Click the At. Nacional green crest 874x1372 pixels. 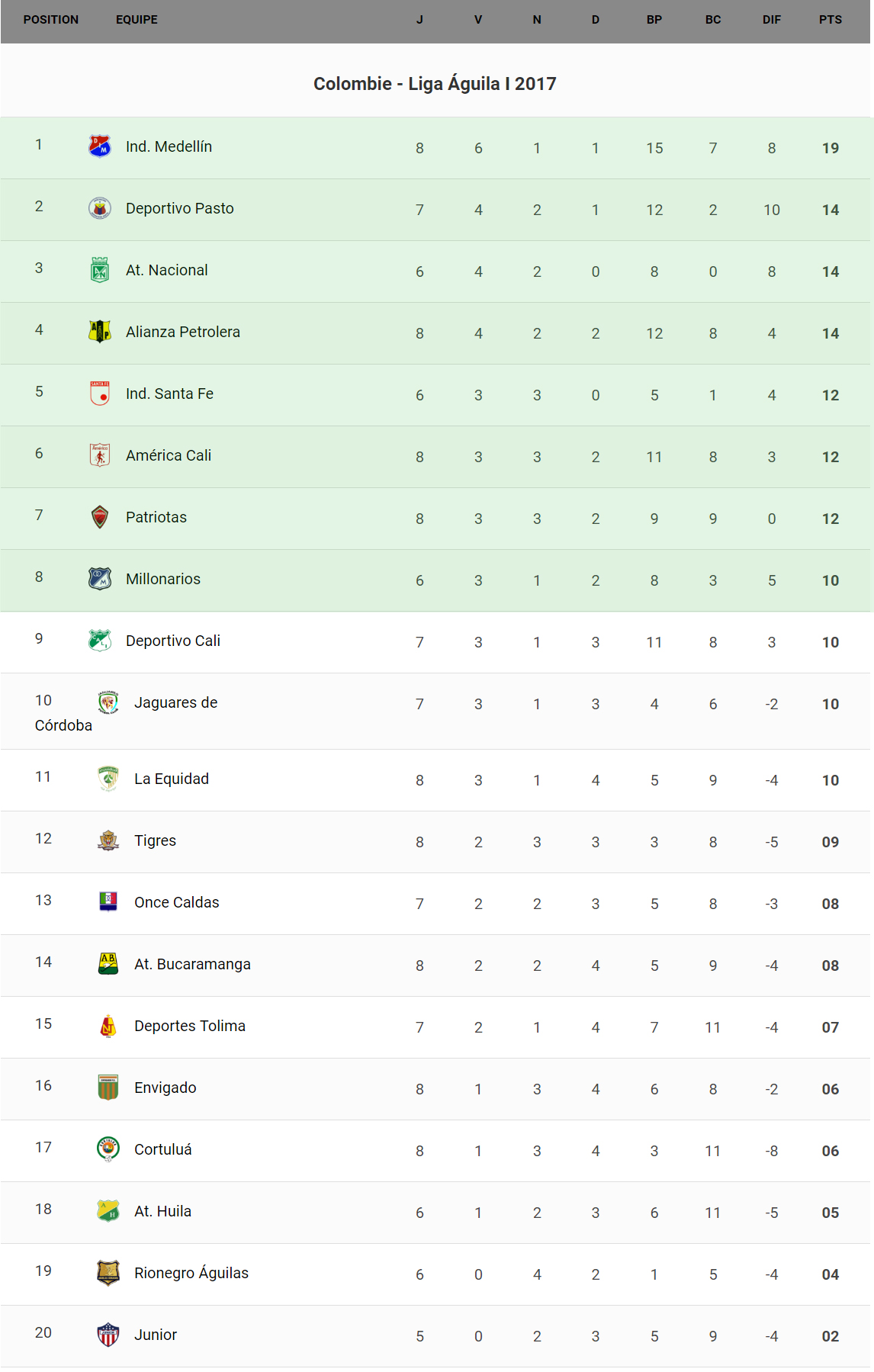pos(100,270)
